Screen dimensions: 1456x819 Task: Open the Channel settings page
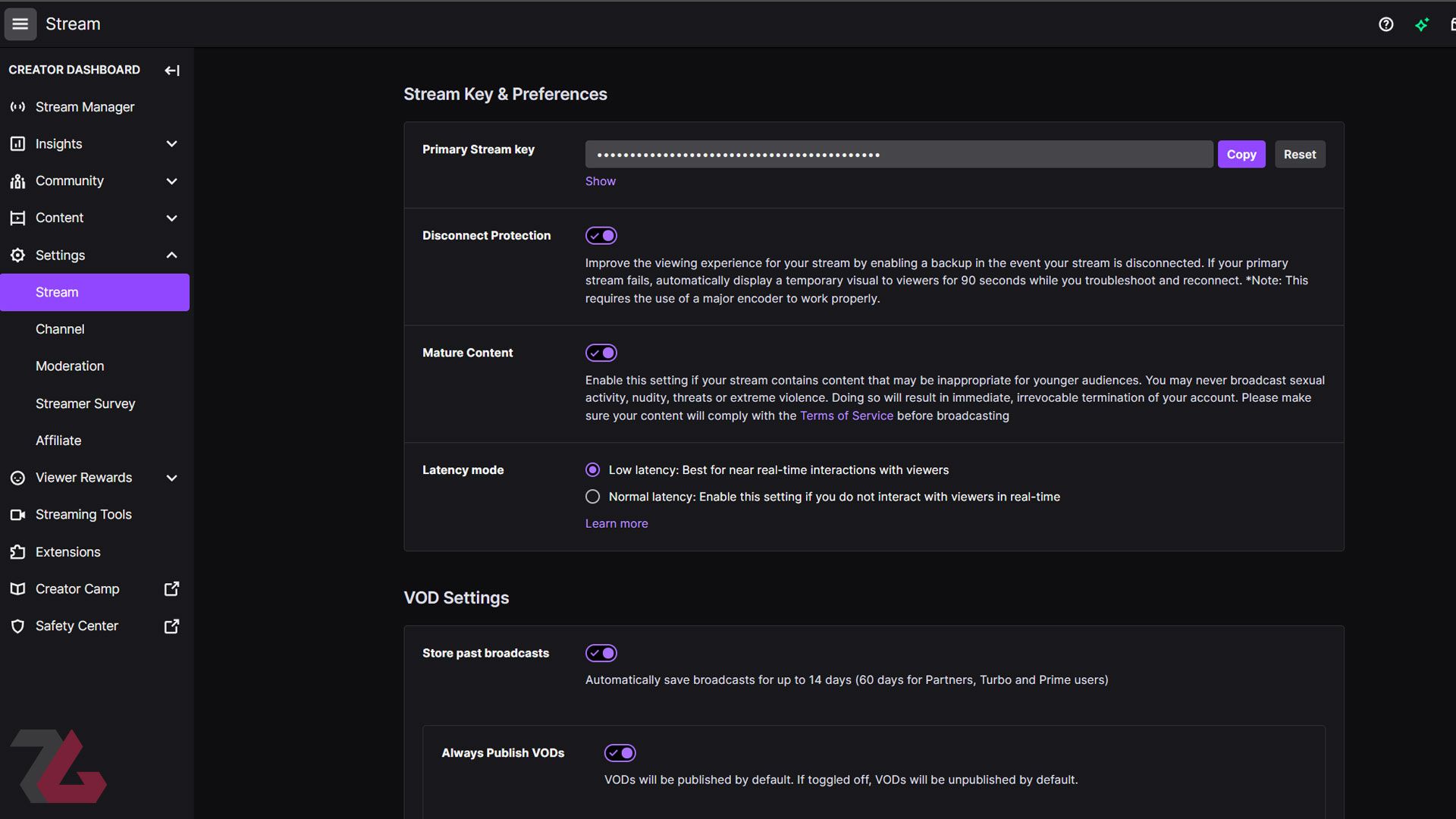(x=59, y=329)
